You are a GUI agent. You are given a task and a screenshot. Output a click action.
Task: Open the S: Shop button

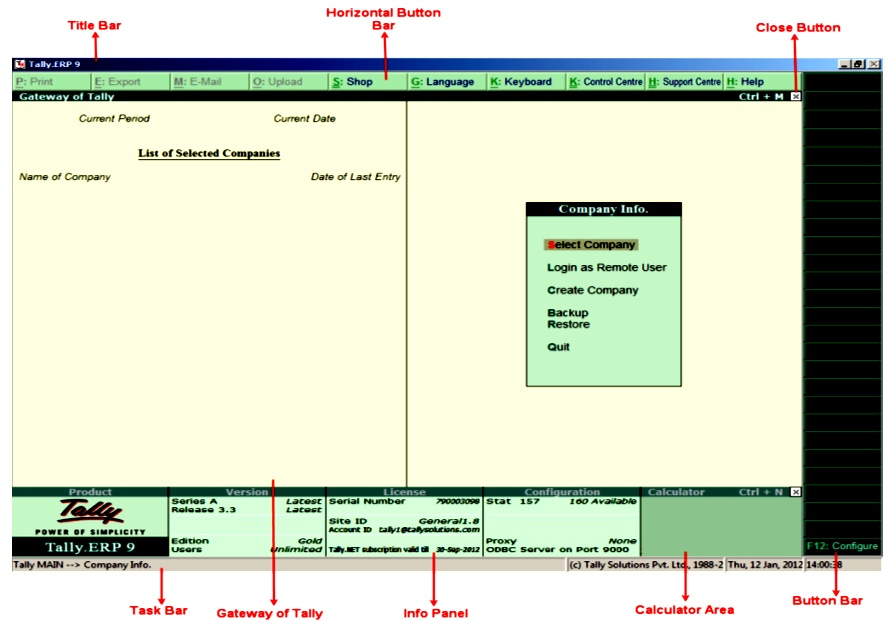[x=368, y=82]
